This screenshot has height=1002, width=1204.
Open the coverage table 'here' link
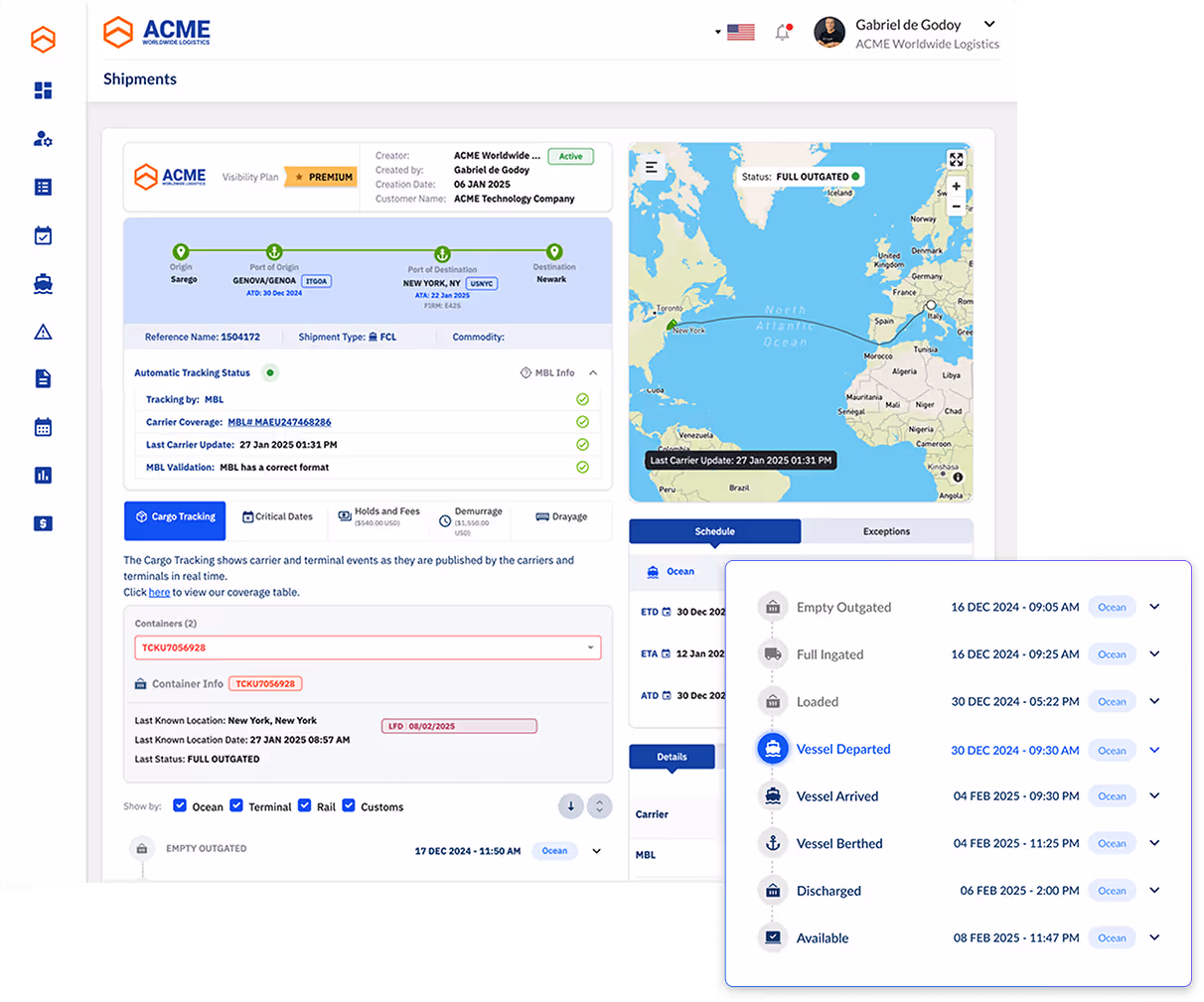point(159,592)
